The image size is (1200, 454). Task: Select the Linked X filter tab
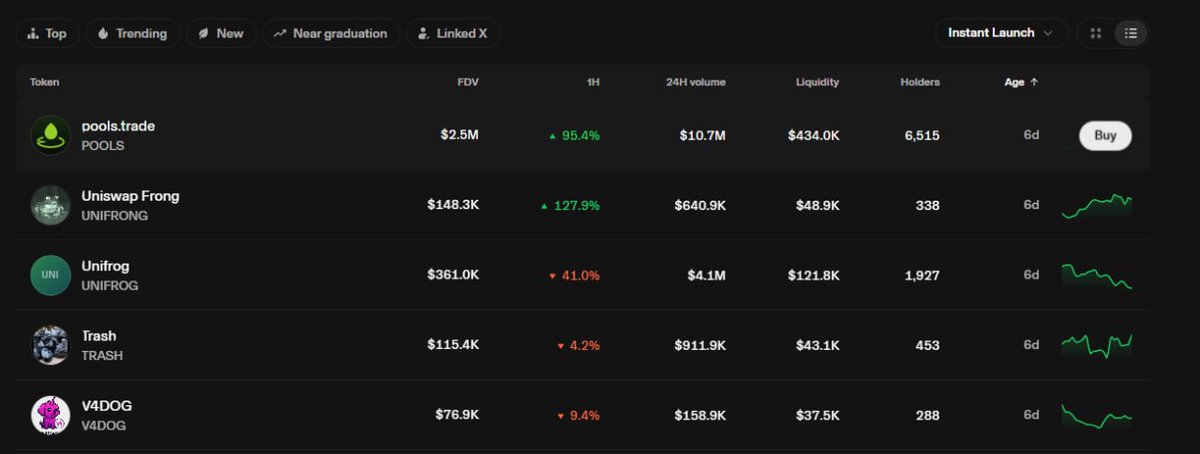tap(454, 33)
